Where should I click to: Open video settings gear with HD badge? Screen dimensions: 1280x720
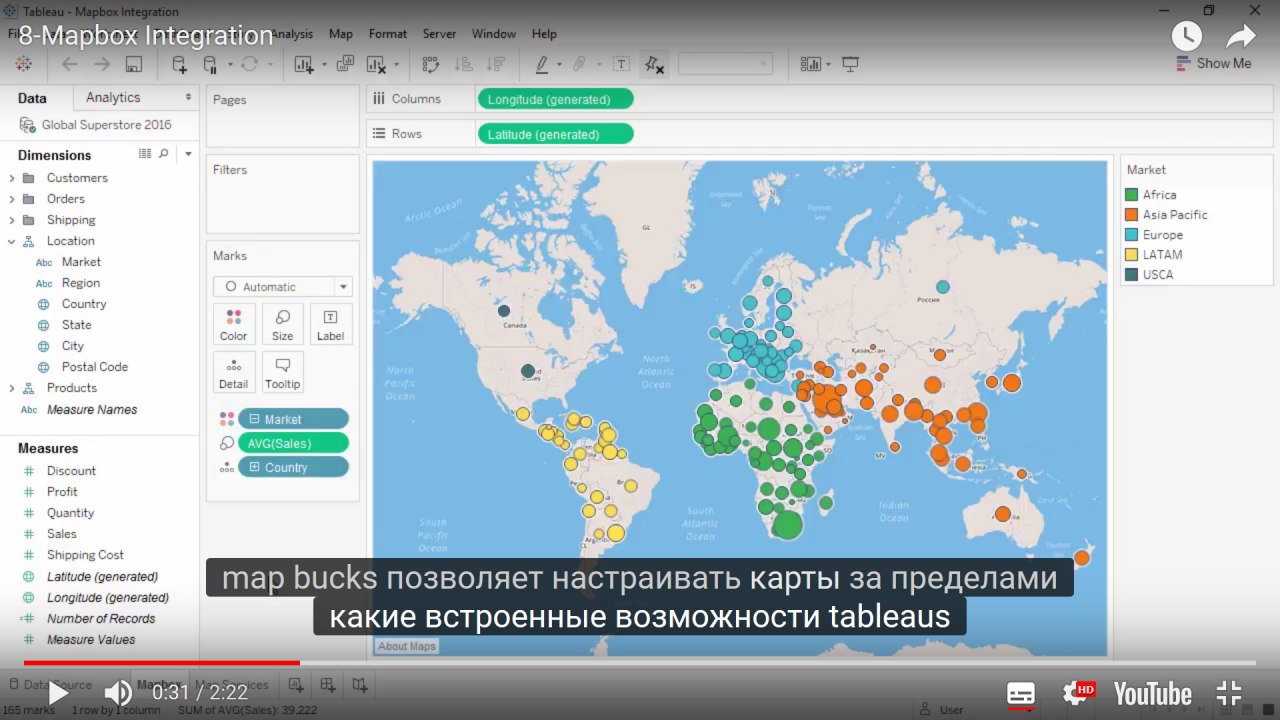(1079, 692)
